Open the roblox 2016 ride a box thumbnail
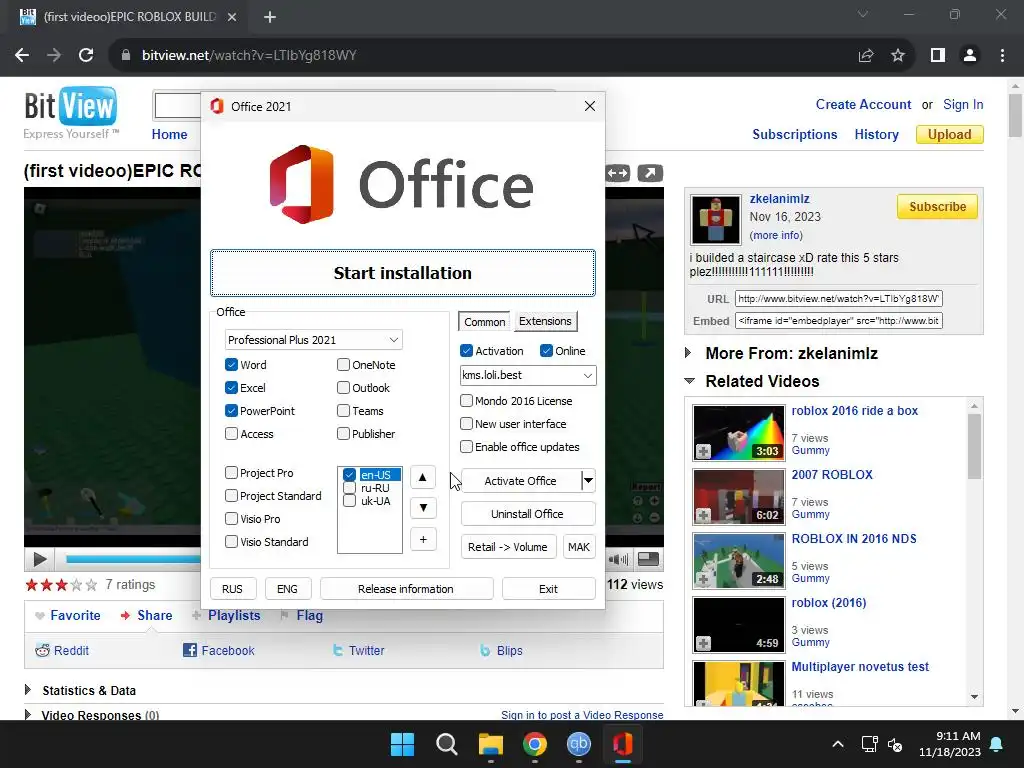The image size is (1024, 768). pos(739,432)
